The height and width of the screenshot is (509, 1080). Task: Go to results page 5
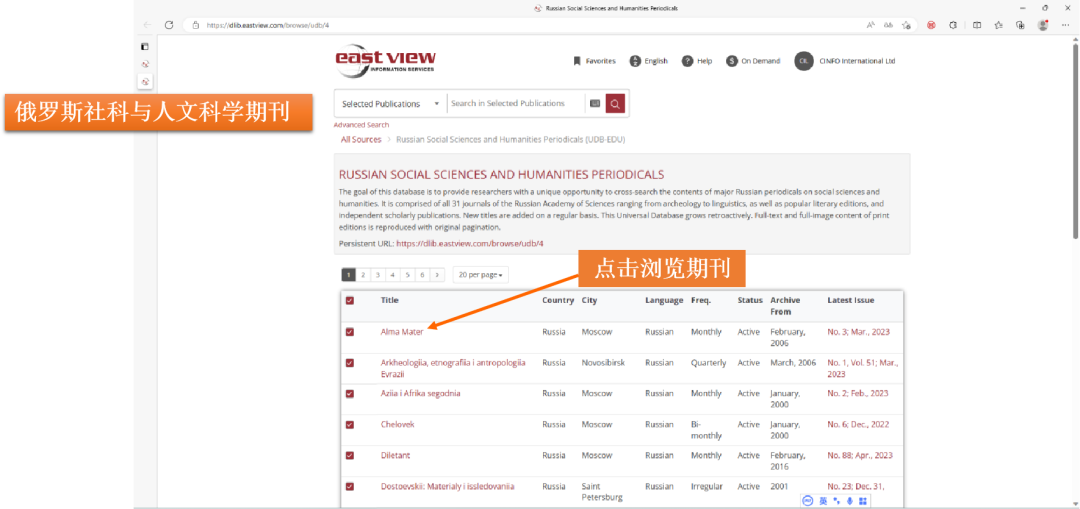click(408, 274)
